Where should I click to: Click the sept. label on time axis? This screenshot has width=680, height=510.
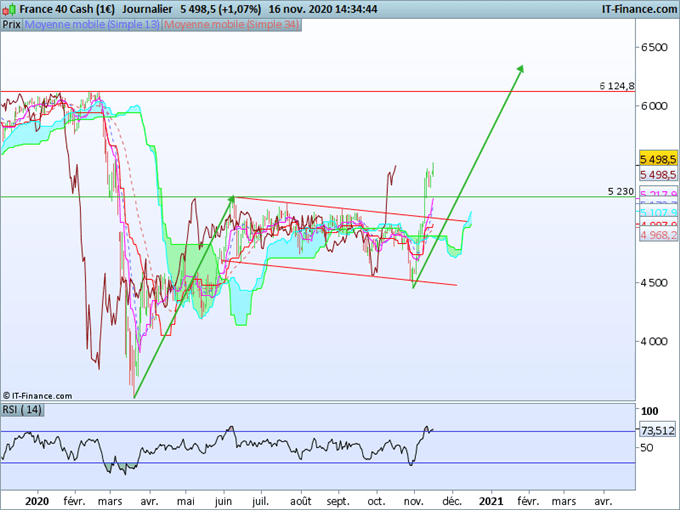click(x=338, y=501)
